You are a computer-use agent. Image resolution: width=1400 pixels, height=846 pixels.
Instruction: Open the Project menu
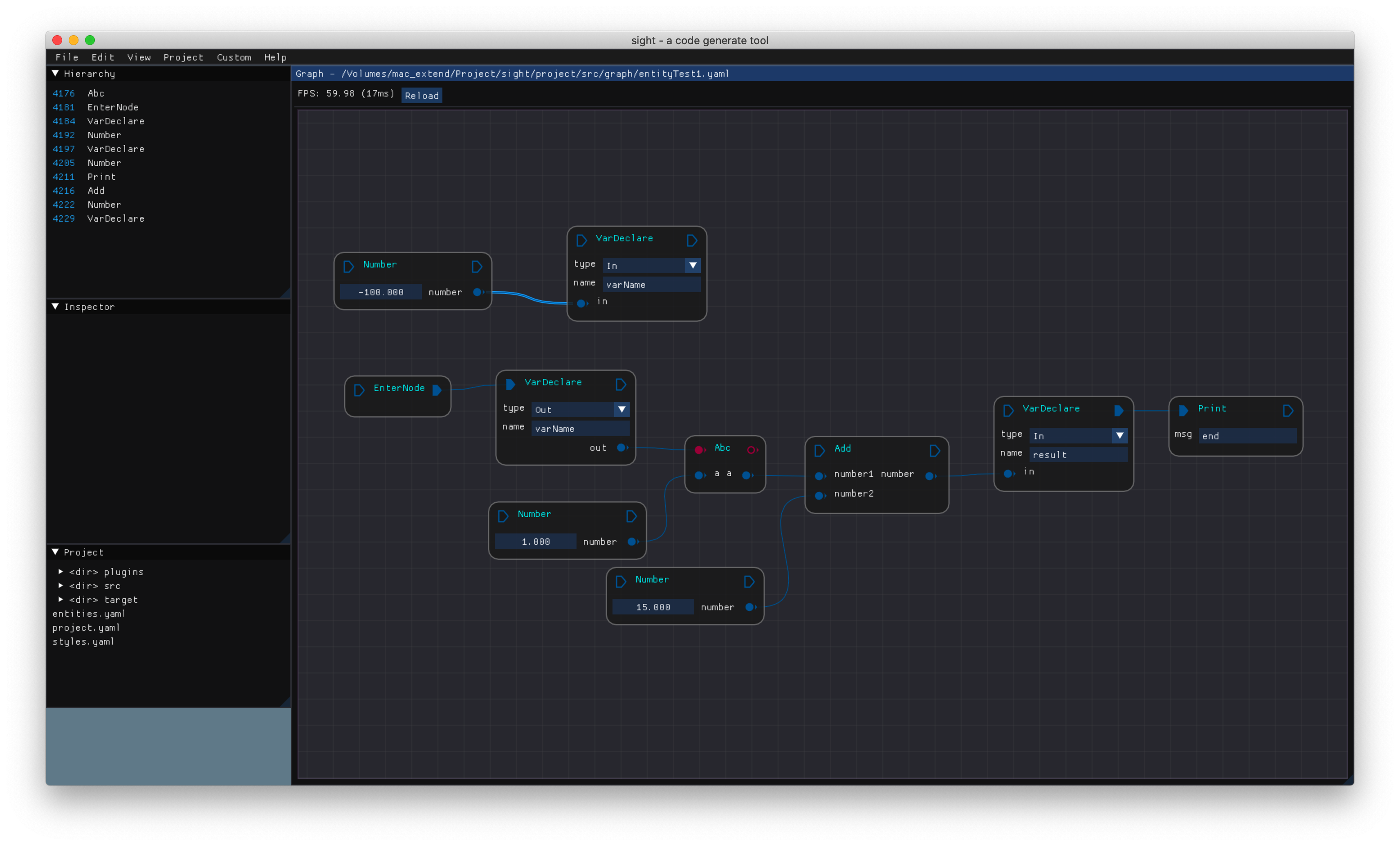(x=183, y=57)
